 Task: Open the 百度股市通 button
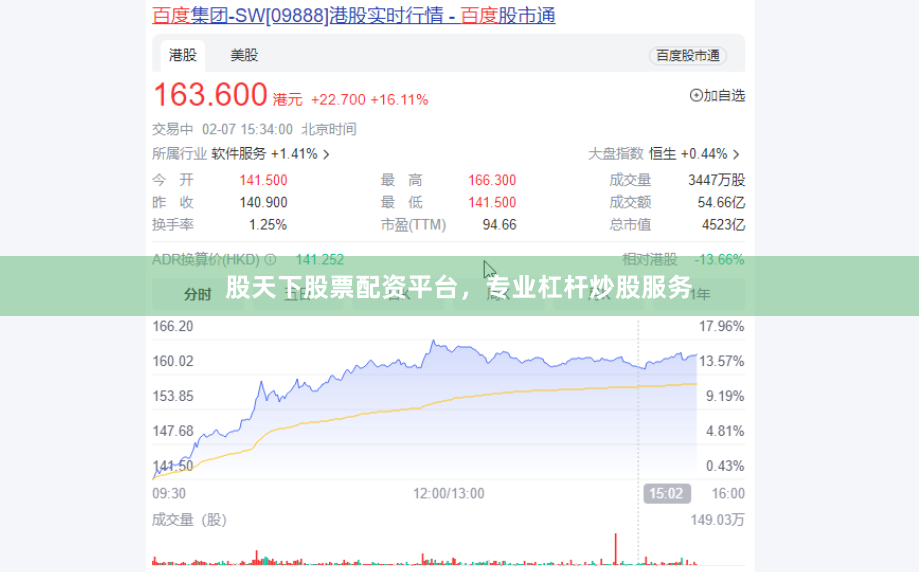click(687, 56)
